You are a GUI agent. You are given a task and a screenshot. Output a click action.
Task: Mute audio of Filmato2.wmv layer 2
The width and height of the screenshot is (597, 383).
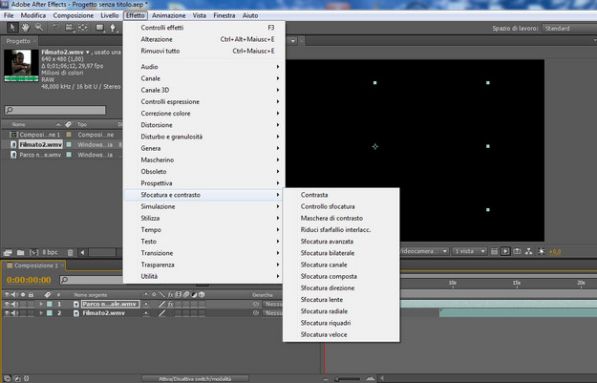click(x=14, y=313)
